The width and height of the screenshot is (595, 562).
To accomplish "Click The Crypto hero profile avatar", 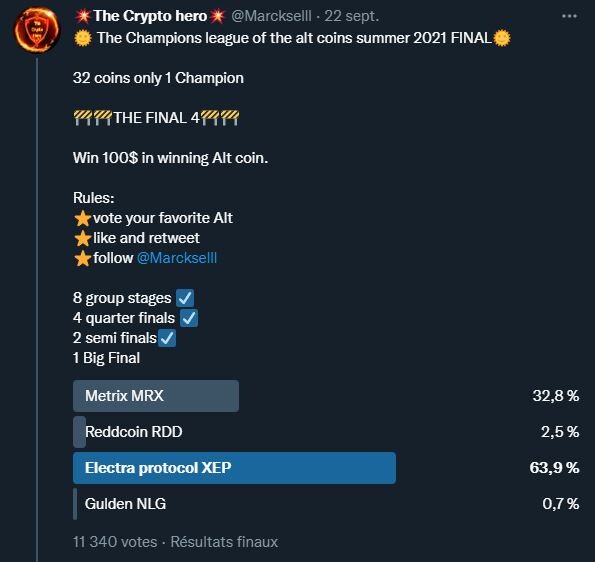I will [37, 30].
